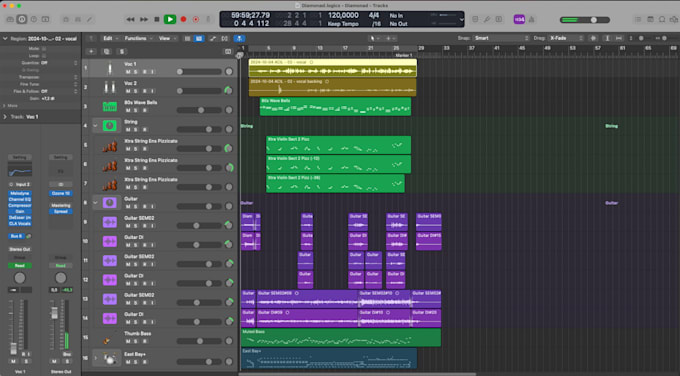Screen dimensions: 680x376
Task: Toggle the Inspector button in control bar
Action: 22,19
